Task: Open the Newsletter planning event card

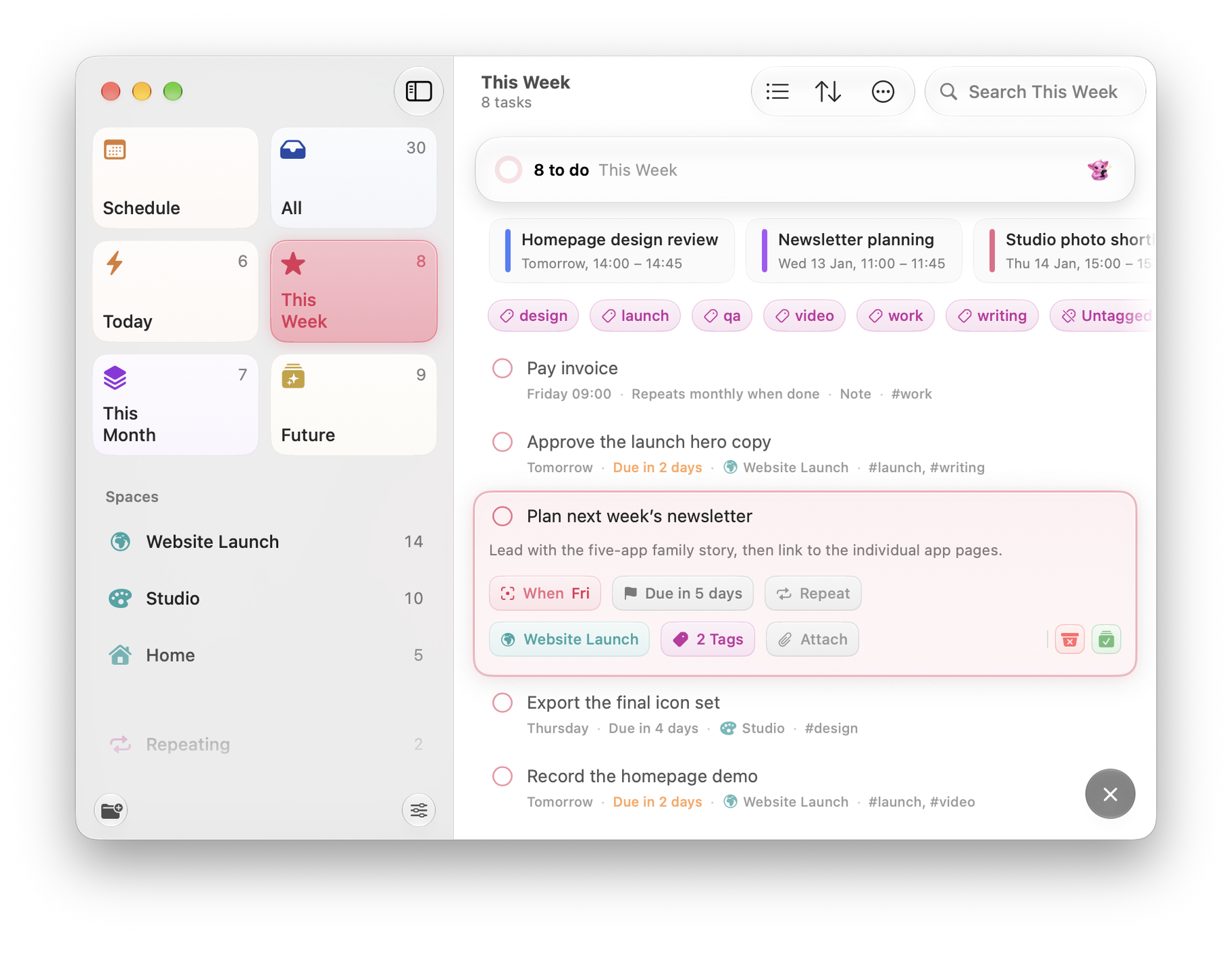Action: (x=854, y=251)
